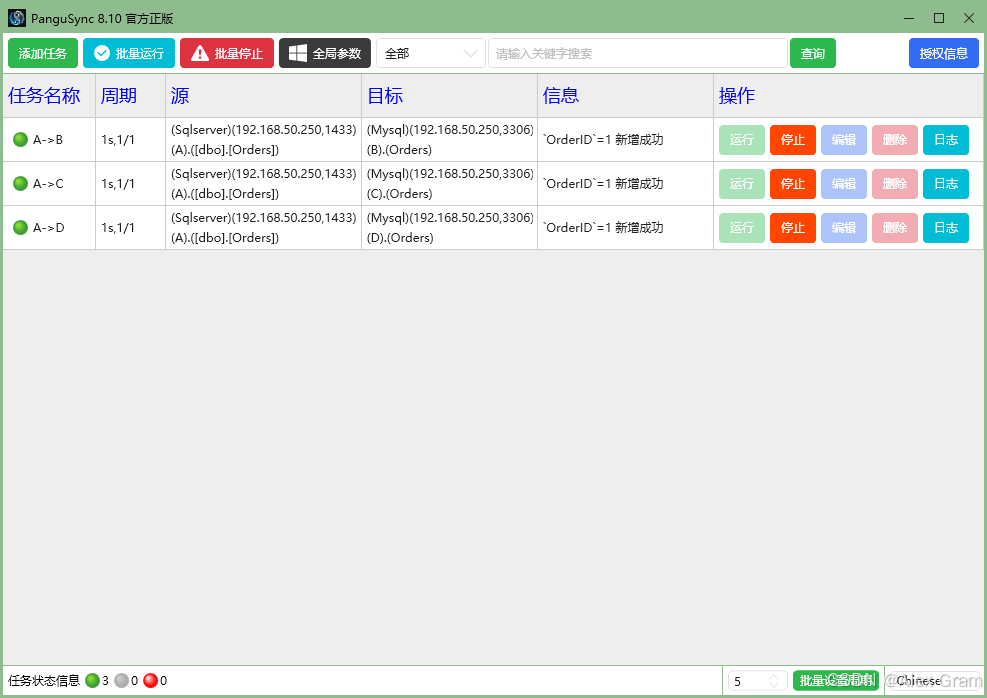Click 停止 for task A->B
Screen dimensions: 987x698
pyautogui.click(x=793, y=140)
